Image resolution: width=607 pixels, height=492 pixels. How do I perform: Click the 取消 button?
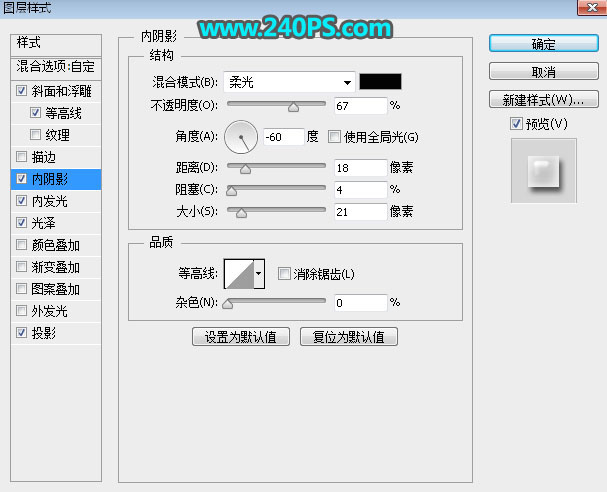544,72
